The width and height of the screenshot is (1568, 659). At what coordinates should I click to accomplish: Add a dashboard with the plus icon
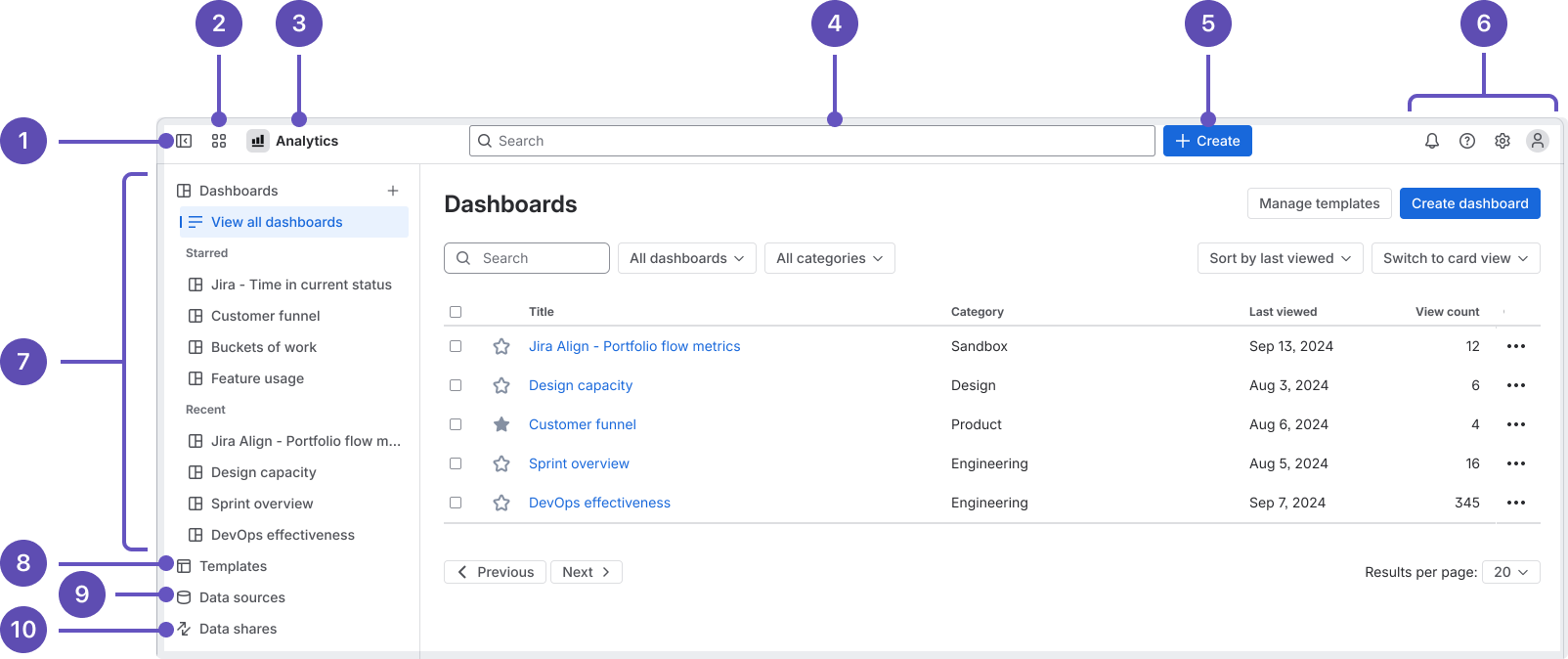[393, 191]
